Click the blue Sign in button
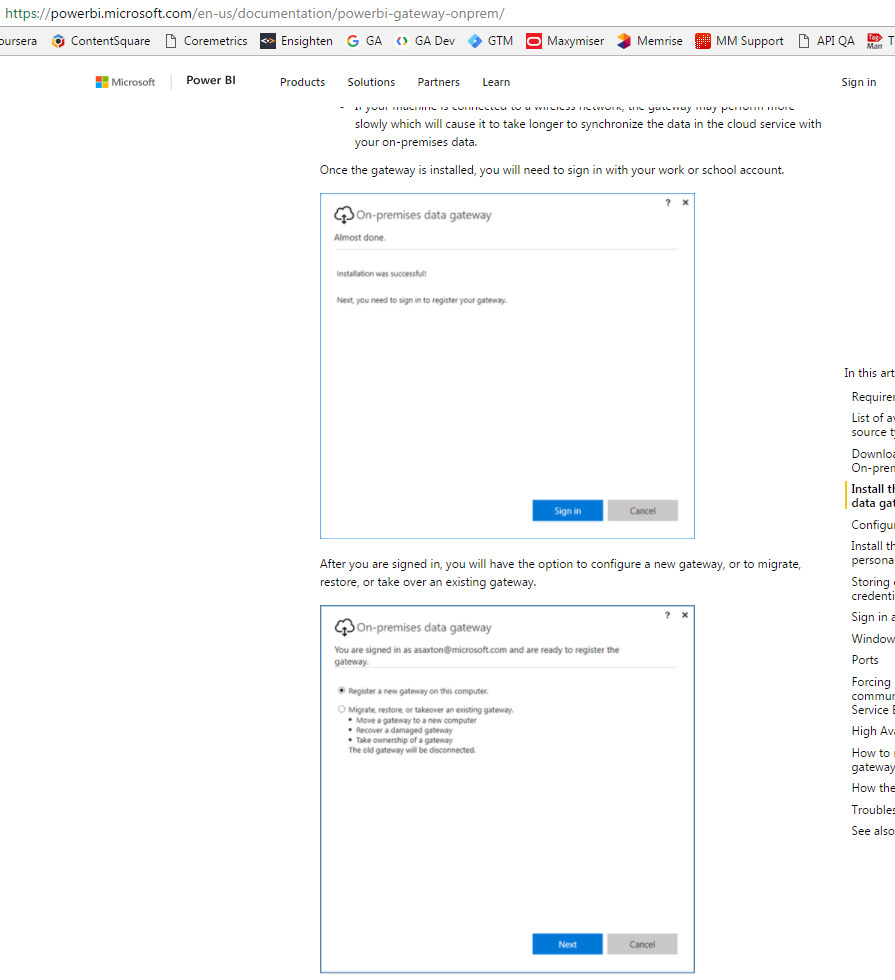Image resolution: width=895 pixels, height=980 pixels. point(568,511)
